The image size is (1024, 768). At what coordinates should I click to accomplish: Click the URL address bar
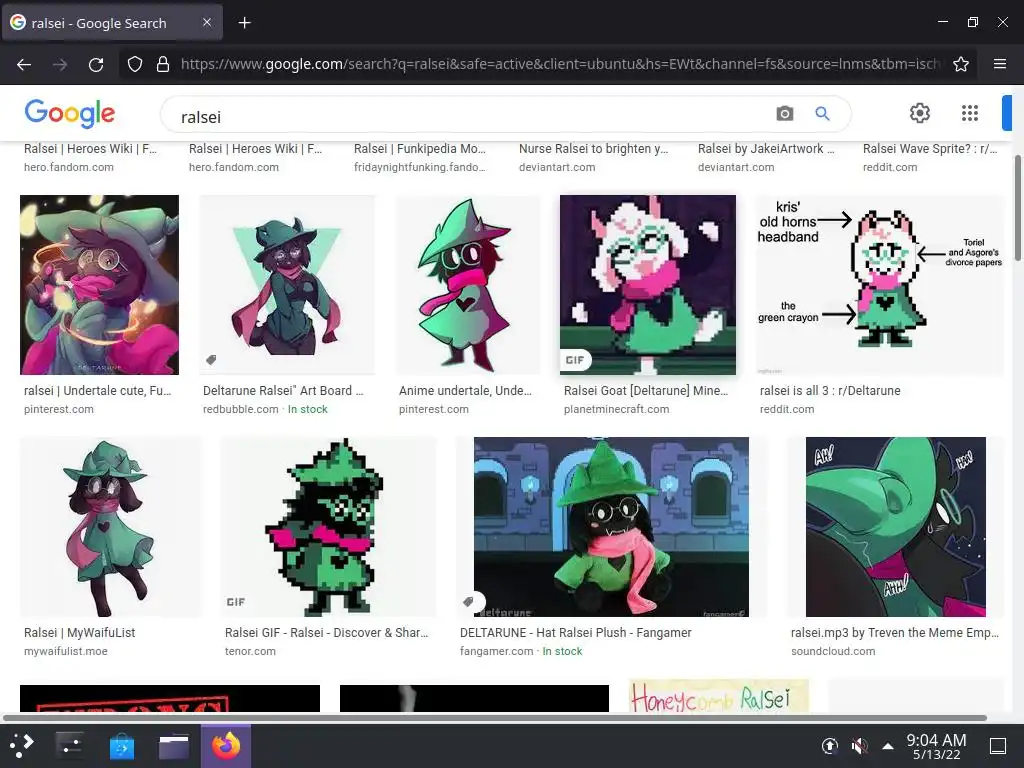[x=560, y=64]
